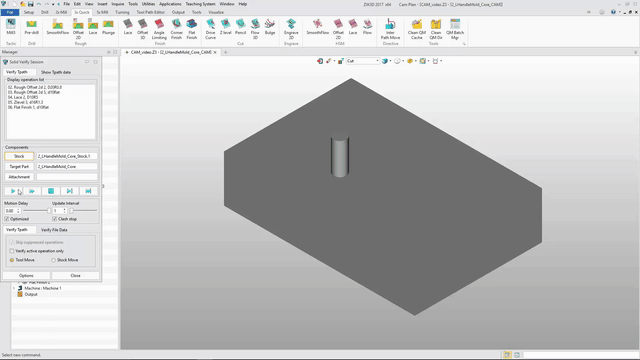Choose the Pencil cut tool

(x=240, y=27)
